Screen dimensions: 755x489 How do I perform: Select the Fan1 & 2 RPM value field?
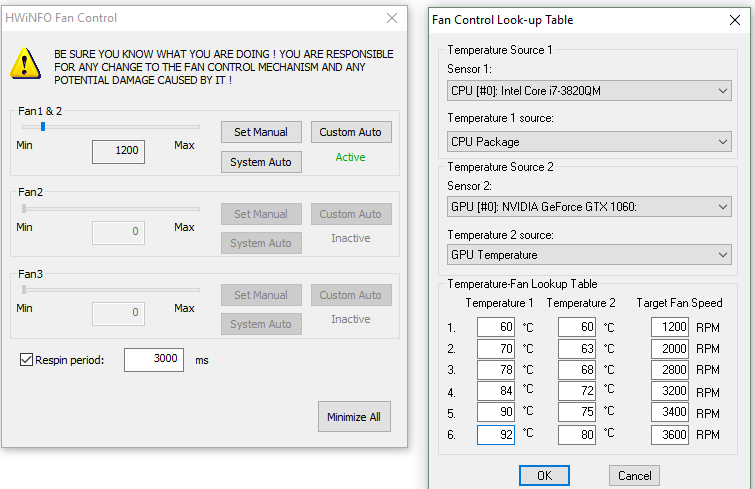118,152
